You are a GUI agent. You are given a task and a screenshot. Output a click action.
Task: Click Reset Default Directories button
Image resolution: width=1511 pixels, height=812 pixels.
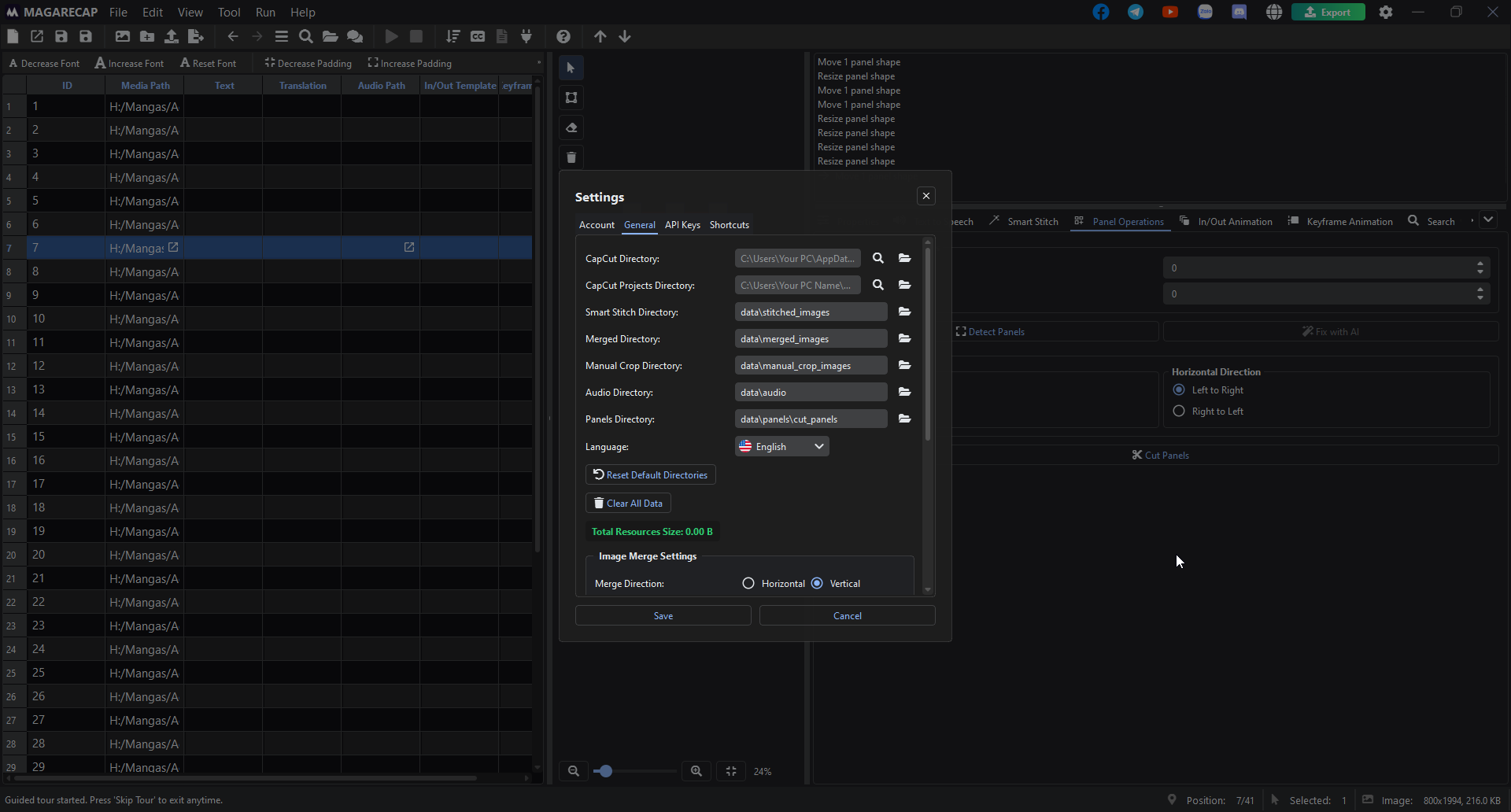click(651, 474)
